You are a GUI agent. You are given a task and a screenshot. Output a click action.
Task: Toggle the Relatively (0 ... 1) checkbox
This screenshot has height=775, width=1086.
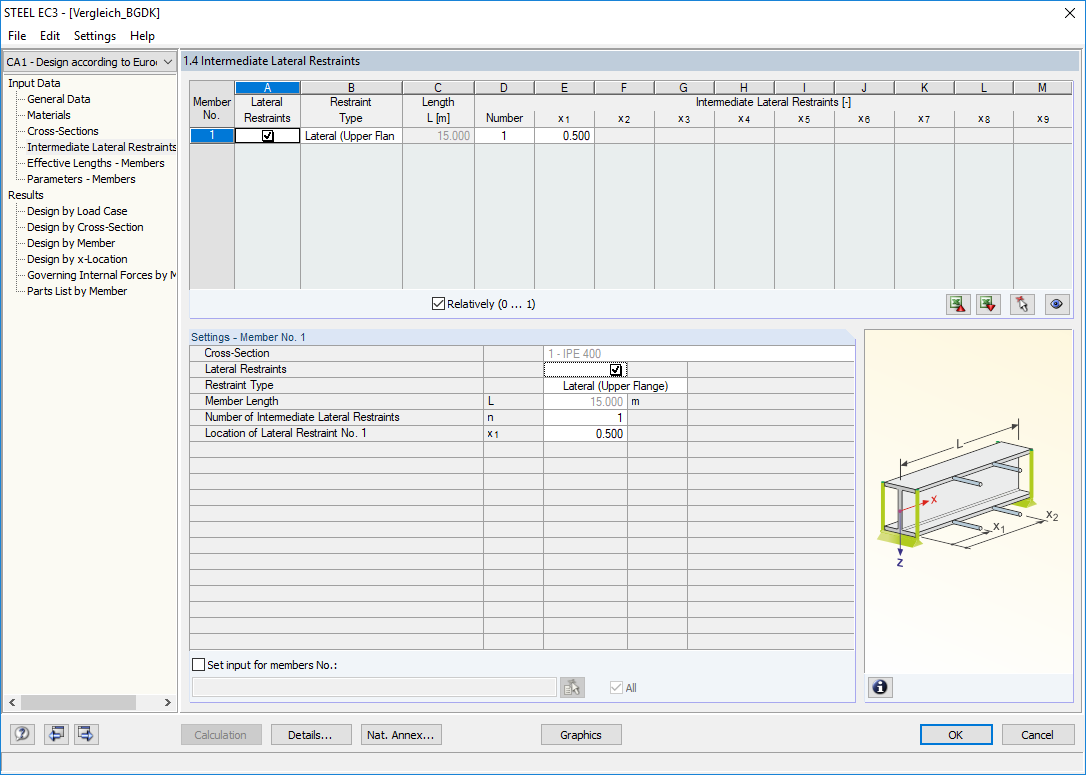[x=438, y=303]
